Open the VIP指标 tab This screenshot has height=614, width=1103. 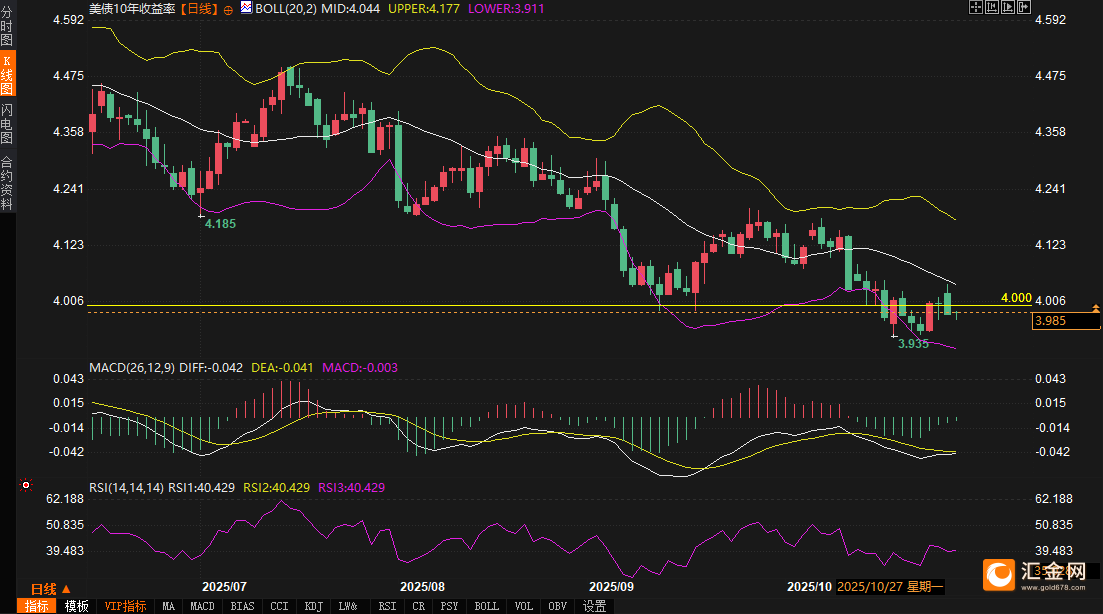pos(125,606)
